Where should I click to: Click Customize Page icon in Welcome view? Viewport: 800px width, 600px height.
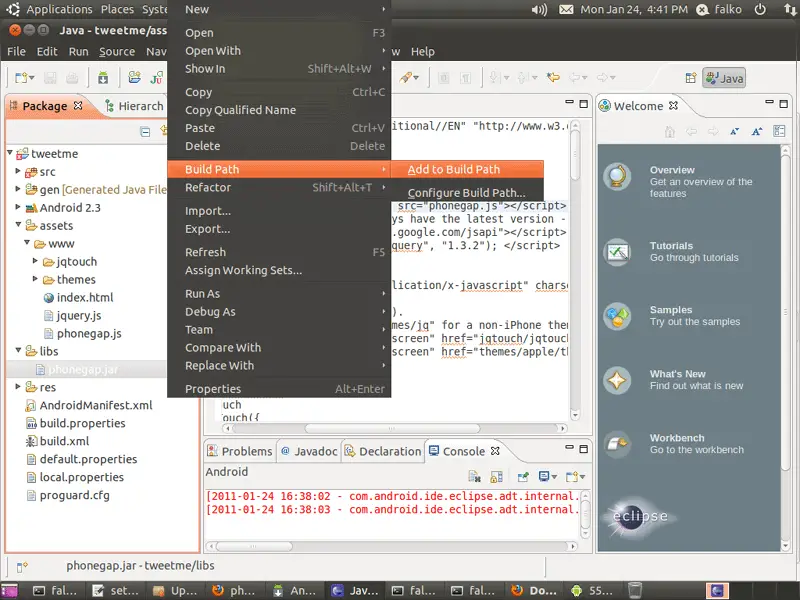tap(779, 131)
